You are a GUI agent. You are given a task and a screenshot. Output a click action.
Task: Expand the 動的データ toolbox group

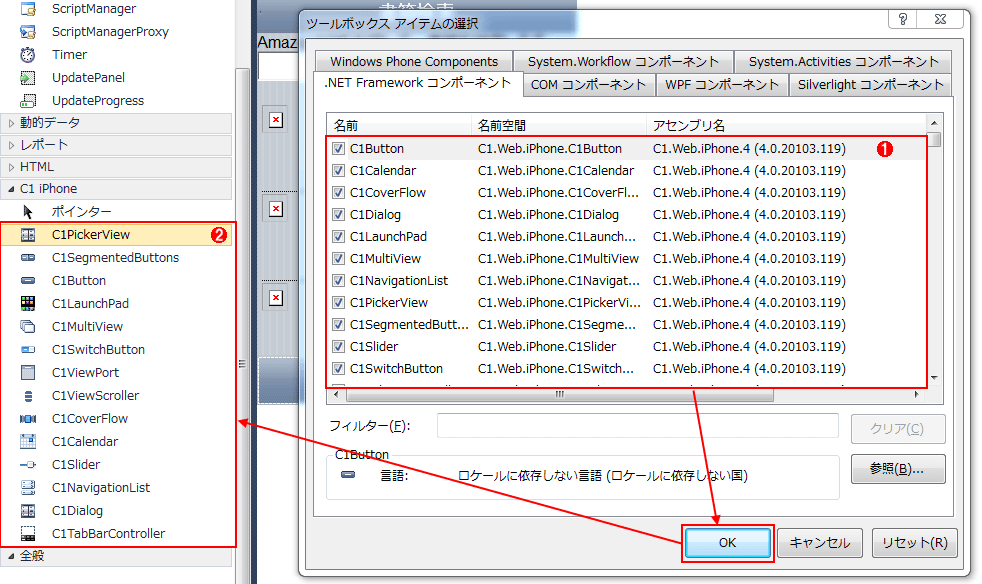click(11, 123)
